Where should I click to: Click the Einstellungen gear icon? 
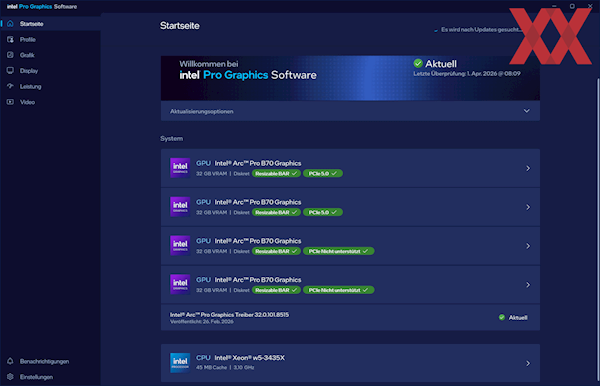pyautogui.click(x=10, y=377)
